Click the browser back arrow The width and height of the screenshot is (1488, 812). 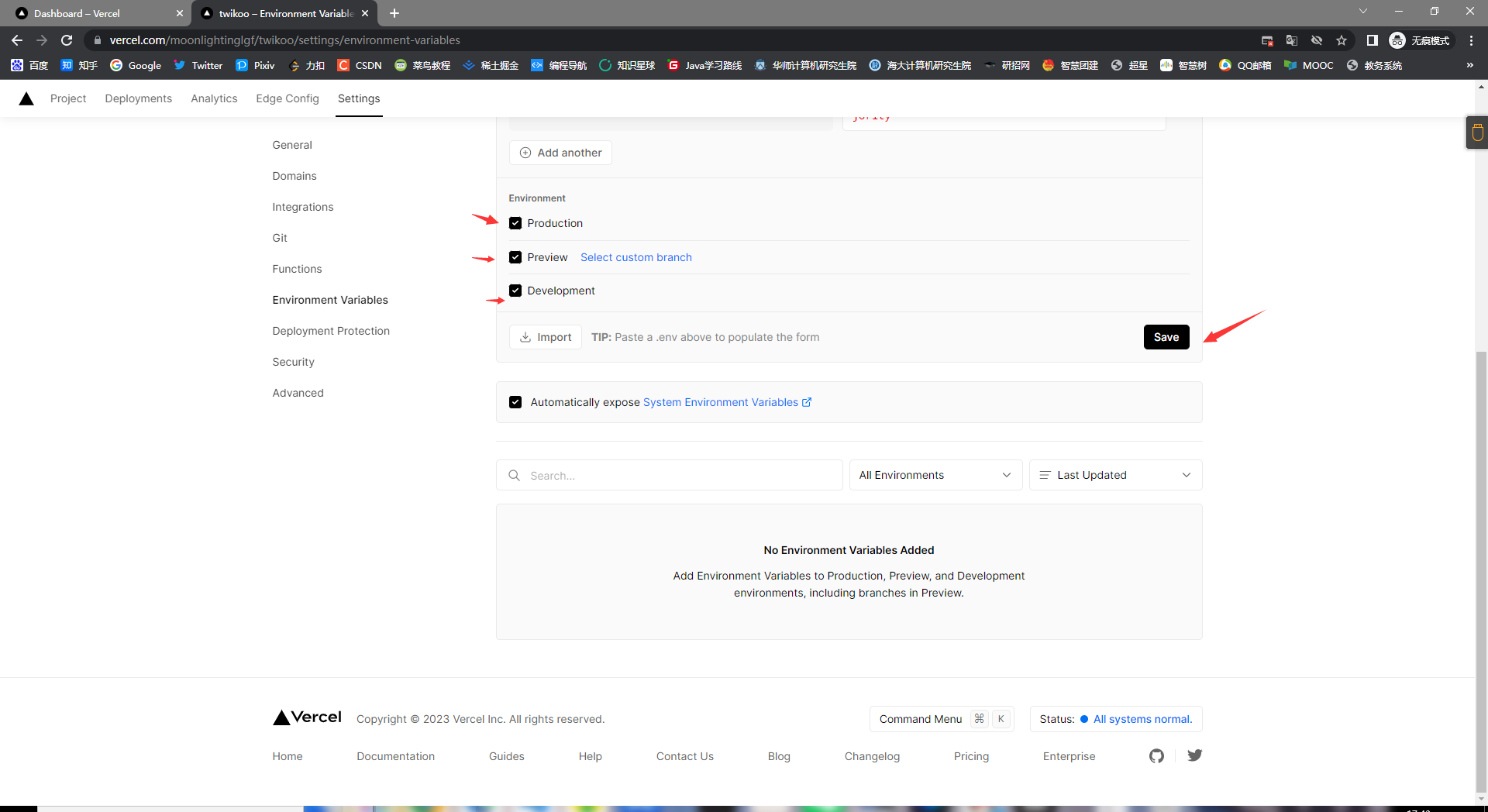pyautogui.click(x=17, y=40)
